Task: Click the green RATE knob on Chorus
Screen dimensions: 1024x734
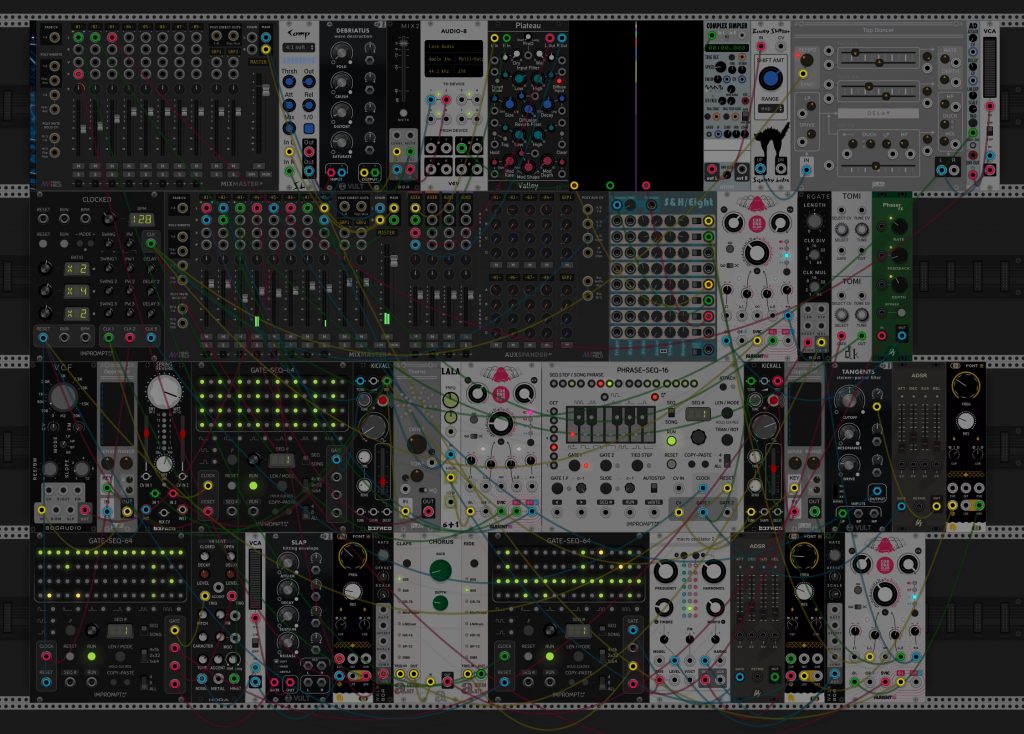Action: 440,569
